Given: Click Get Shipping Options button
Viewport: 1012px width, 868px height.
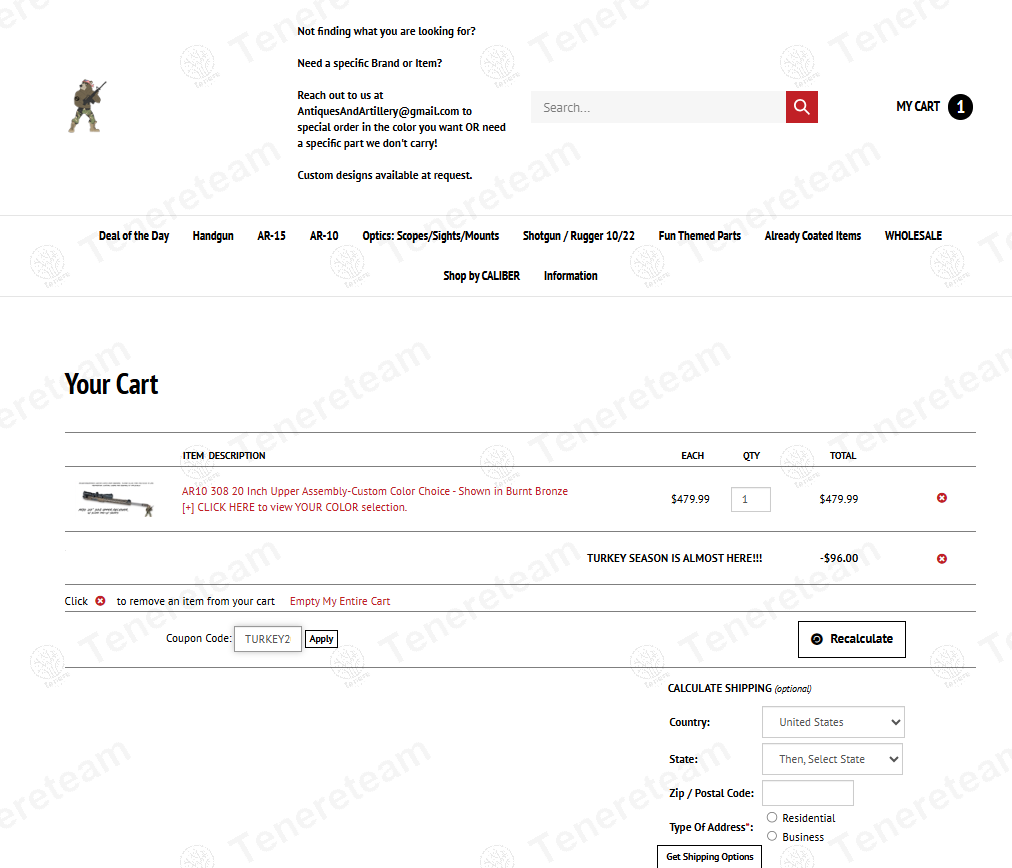Looking at the screenshot, I should 709,856.
